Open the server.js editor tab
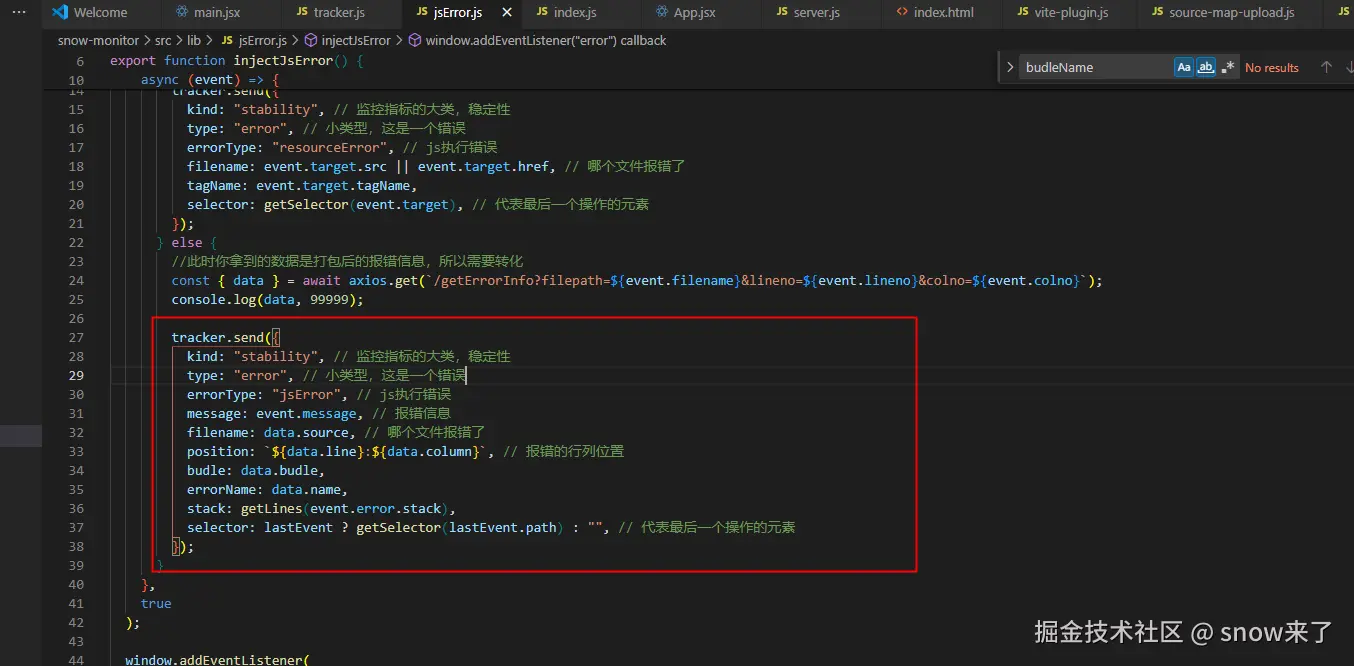This screenshot has width=1354, height=666. (816, 12)
